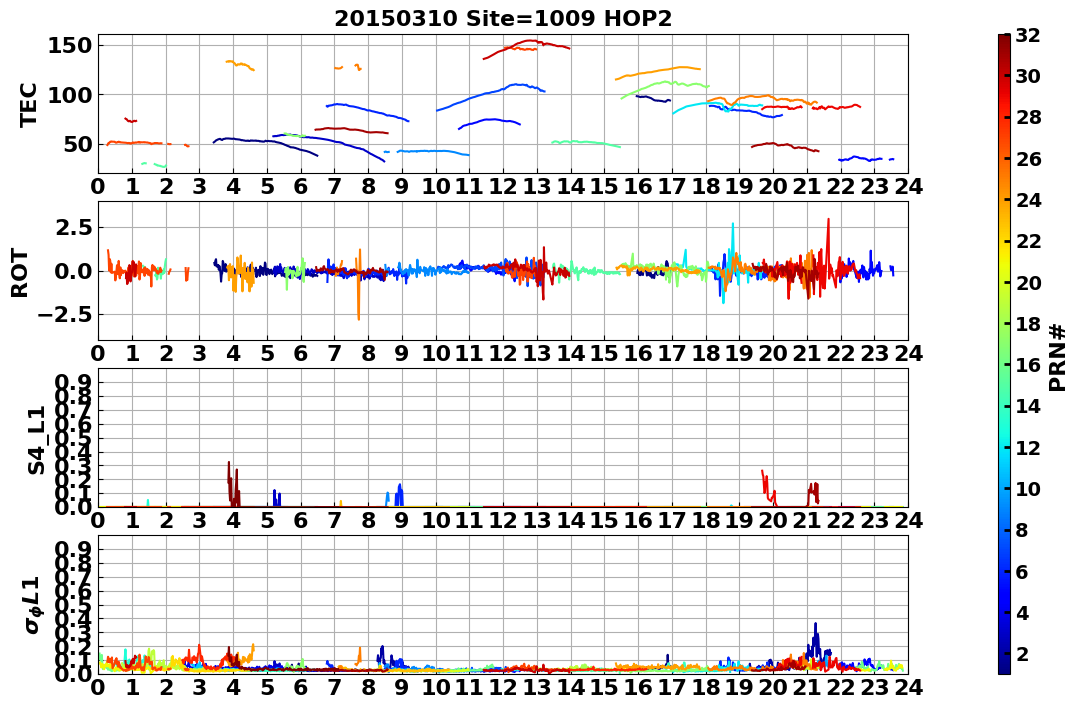Click the dark red S4_L1 spike near hour 4
1077x709 pixels.
234,484
